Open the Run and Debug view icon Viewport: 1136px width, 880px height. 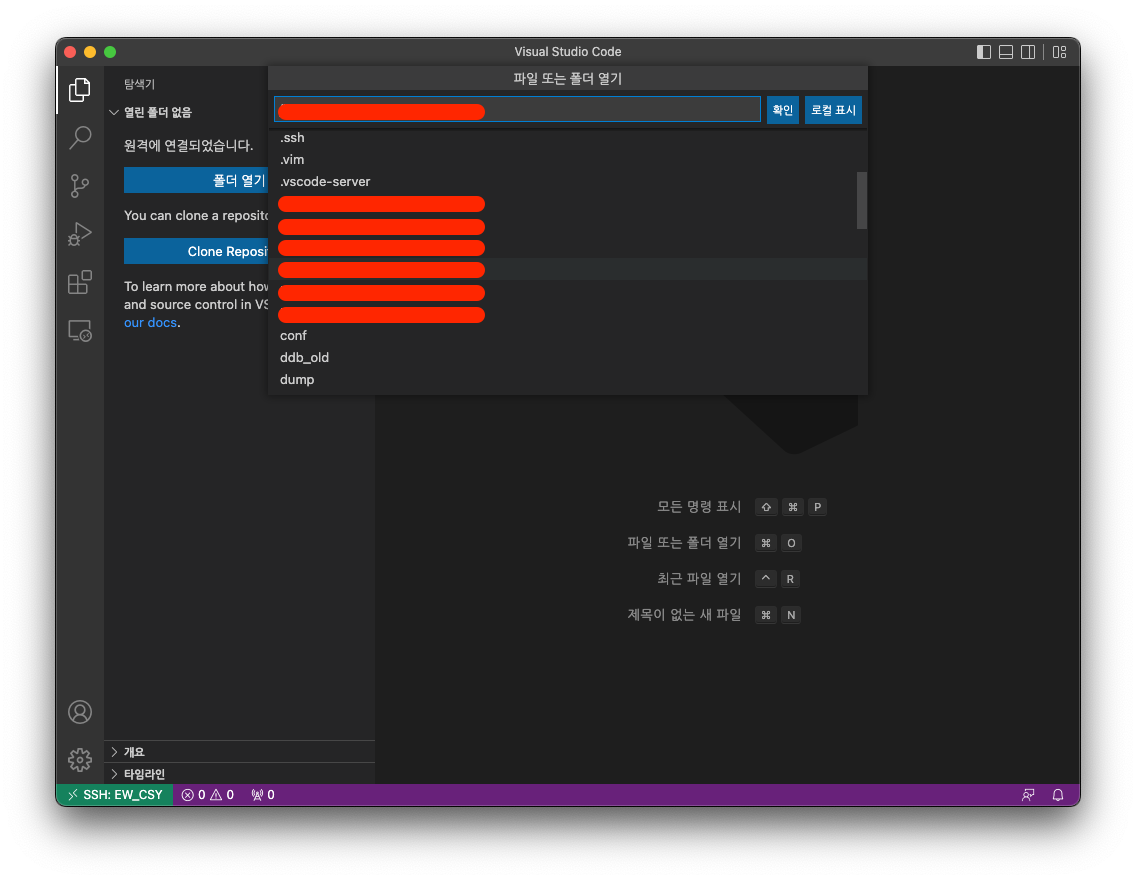pos(80,234)
